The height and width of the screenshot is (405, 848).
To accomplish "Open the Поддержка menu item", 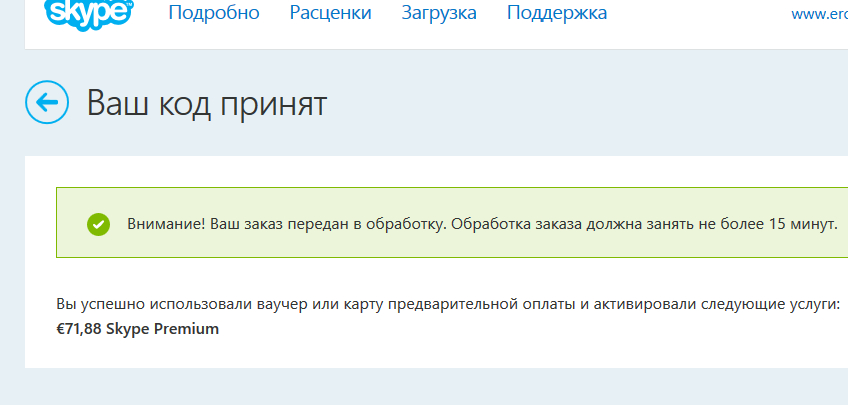I will tap(556, 13).
